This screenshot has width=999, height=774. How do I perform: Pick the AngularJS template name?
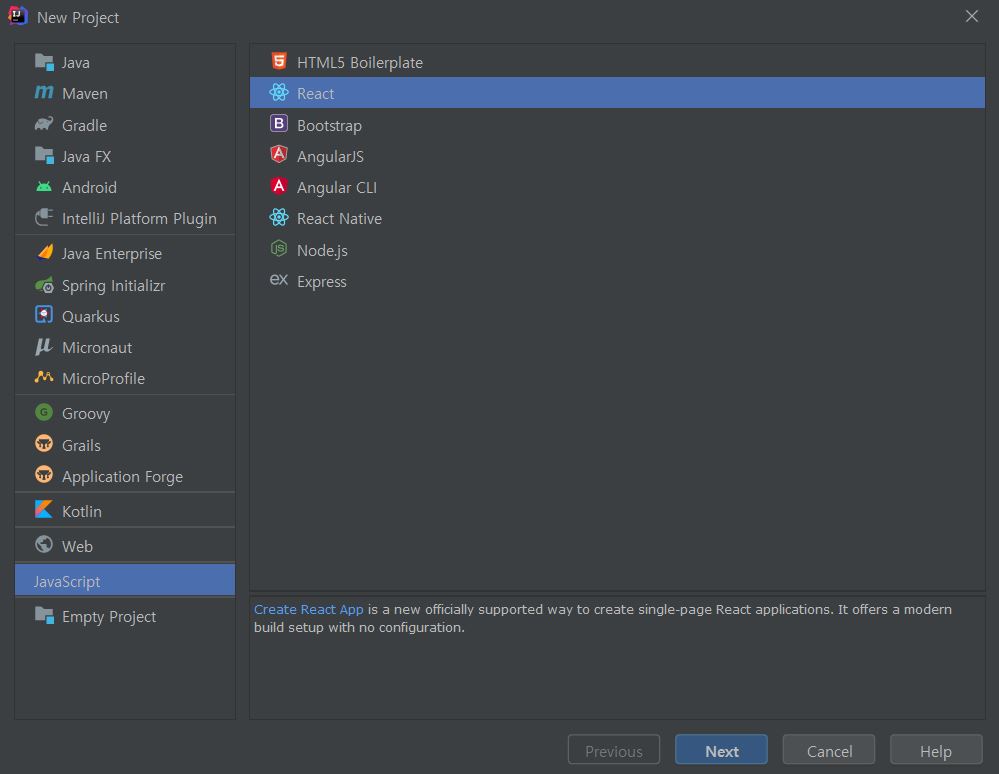(x=330, y=157)
